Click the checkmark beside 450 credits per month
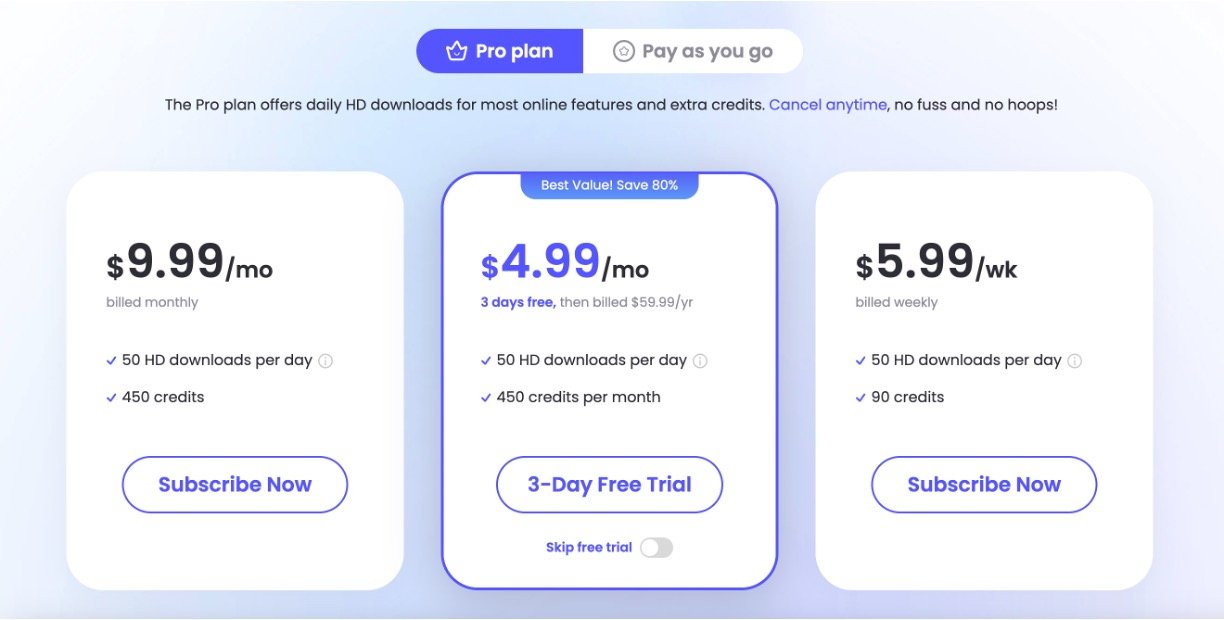1224x620 pixels. click(486, 397)
